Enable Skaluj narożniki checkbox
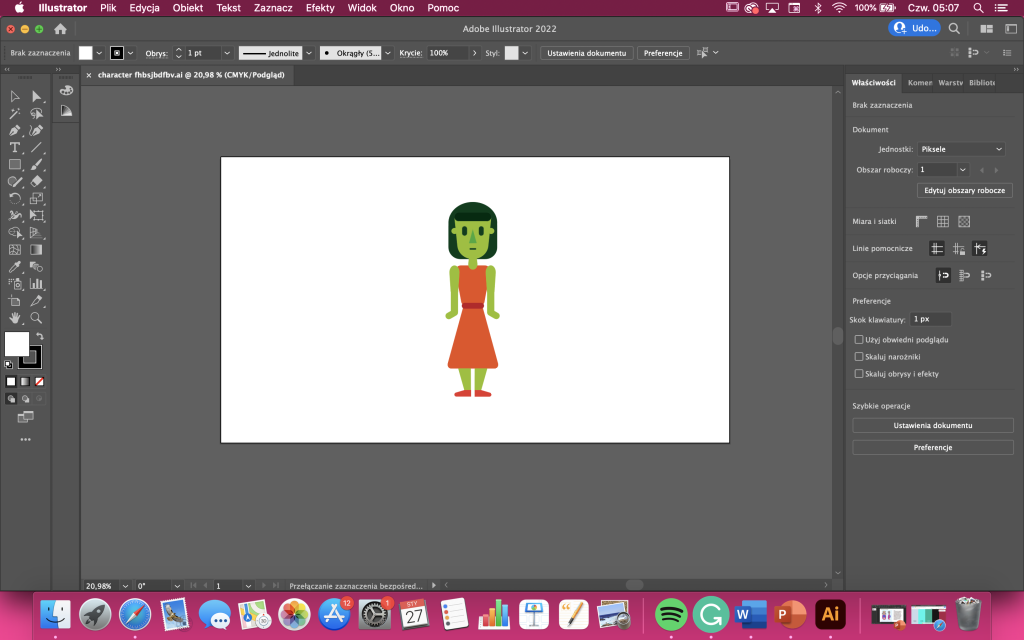The image size is (1024, 640). coord(859,357)
